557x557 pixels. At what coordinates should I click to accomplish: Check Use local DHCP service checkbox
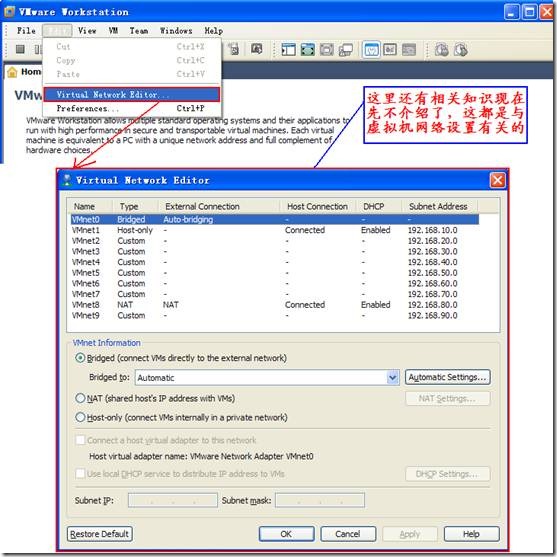pos(81,474)
